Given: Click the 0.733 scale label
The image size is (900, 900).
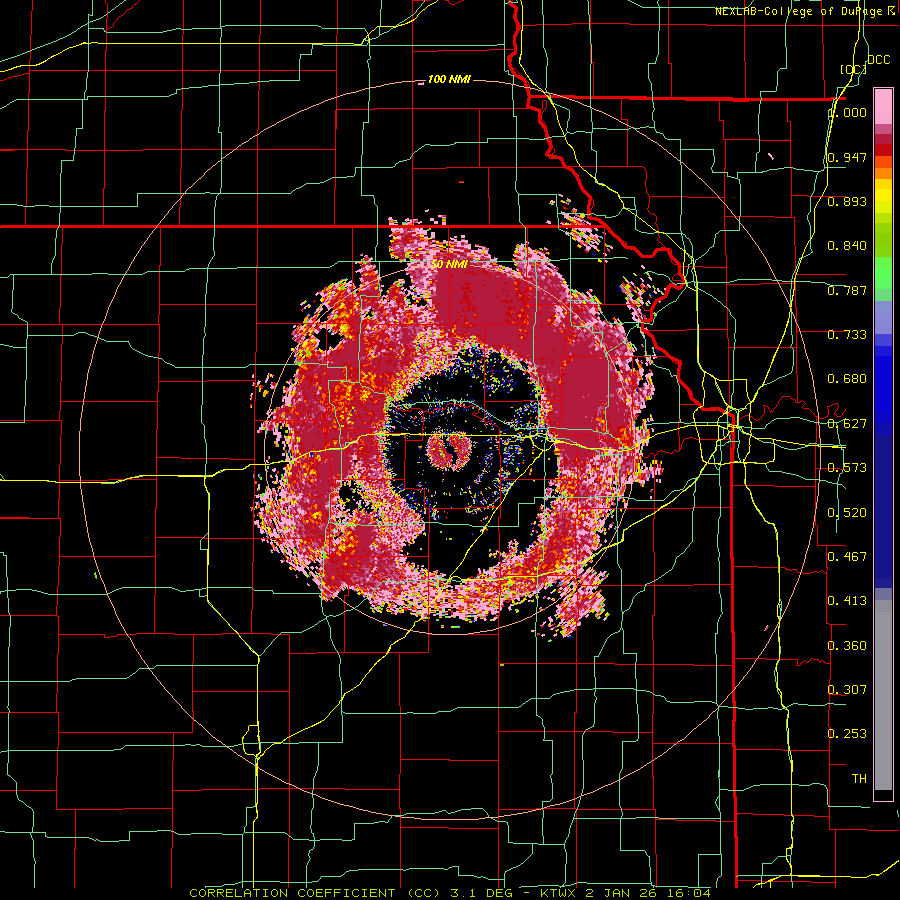Looking at the screenshot, I should click(847, 335).
